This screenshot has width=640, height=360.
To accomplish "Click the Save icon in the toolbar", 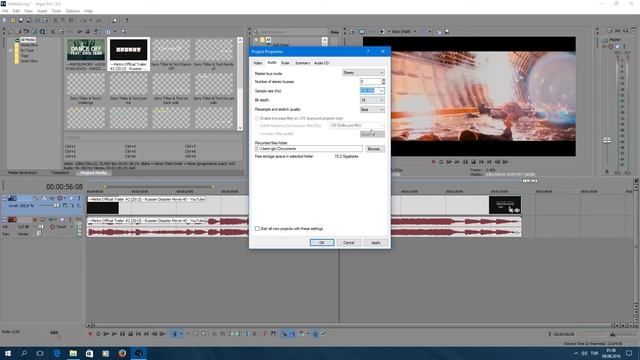I will [x=21, y=20].
